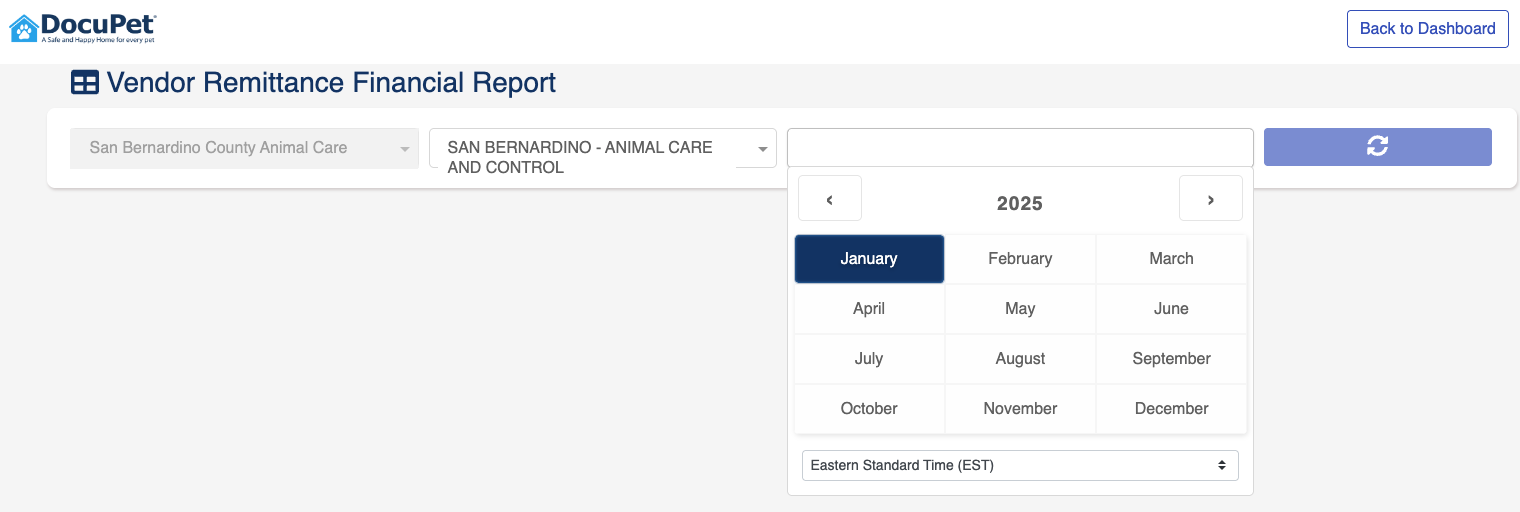Click Back to Dashboard button
The image size is (1520, 512).
[1427, 29]
